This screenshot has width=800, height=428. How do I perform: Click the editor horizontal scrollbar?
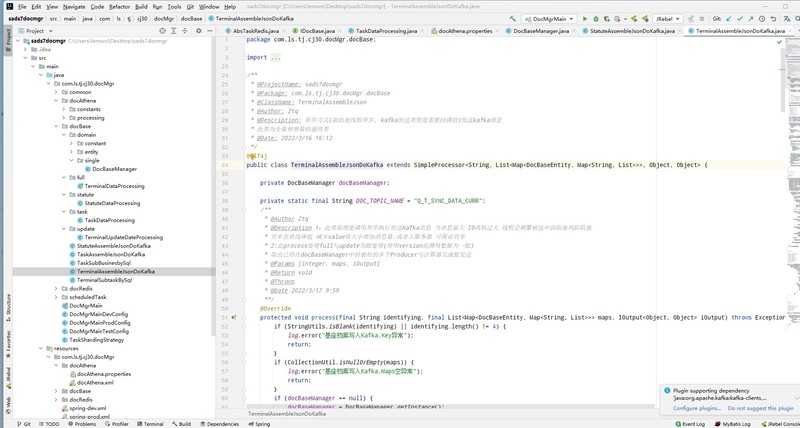click(449, 407)
